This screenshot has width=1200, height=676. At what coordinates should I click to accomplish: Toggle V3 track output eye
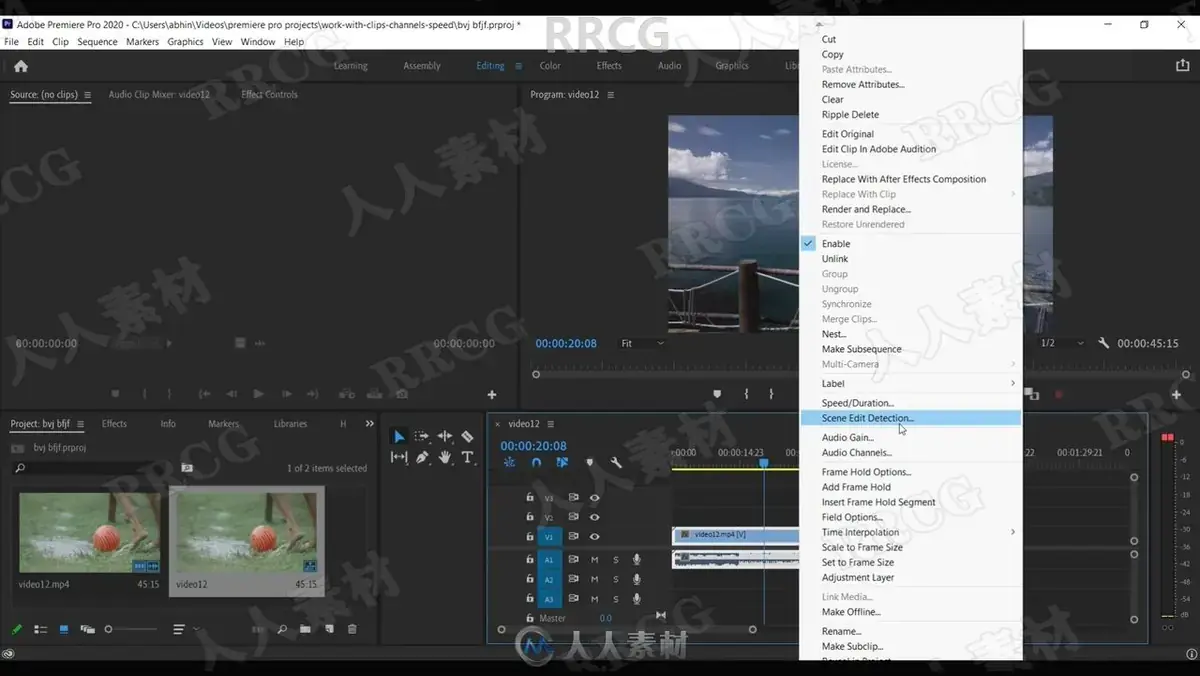pyautogui.click(x=594, y=497)
